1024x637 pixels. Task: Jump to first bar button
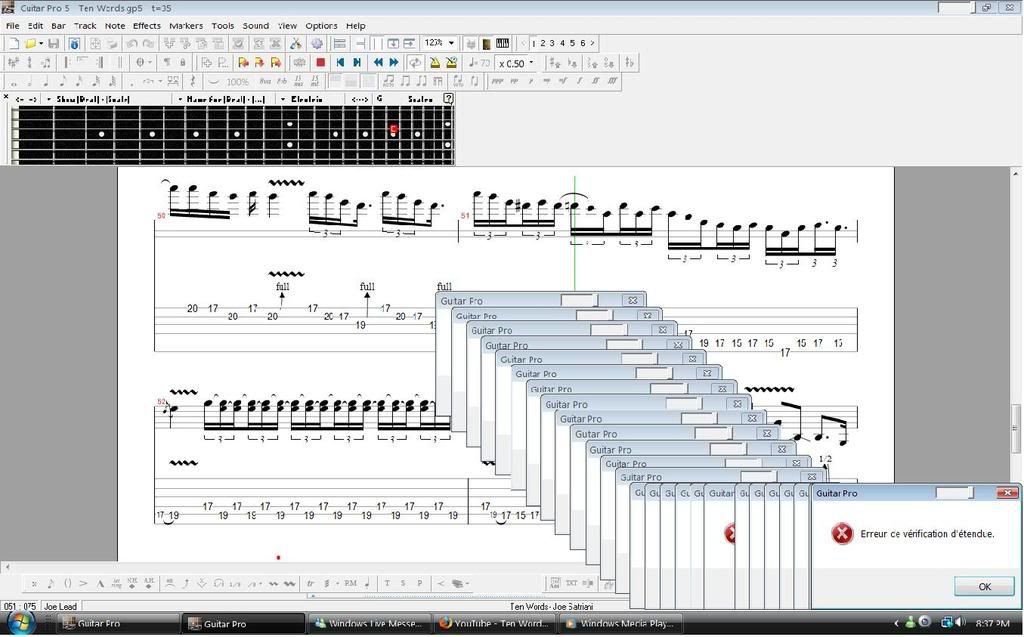tap(340, 63)
